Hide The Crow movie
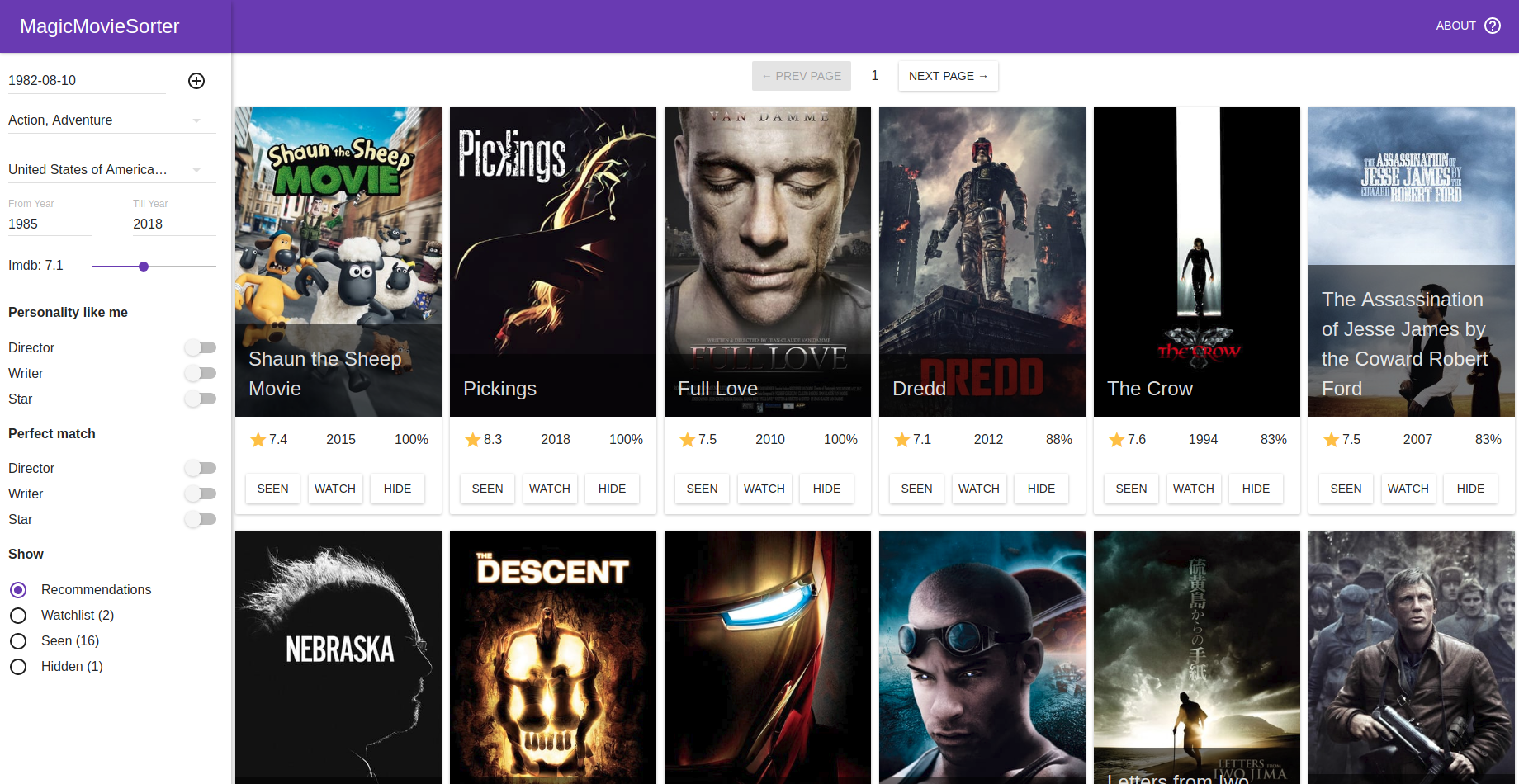 click(1256, 489)
